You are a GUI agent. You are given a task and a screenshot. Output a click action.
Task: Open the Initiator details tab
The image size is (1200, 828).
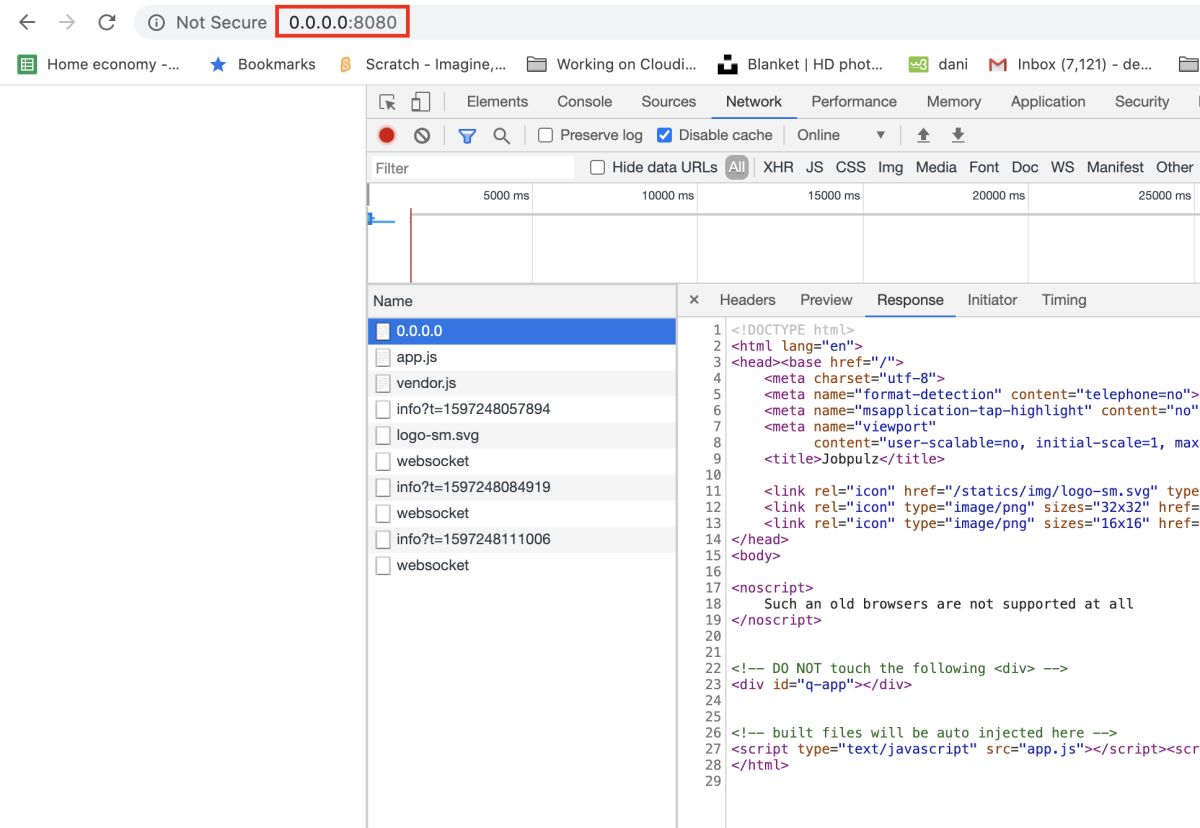(x=992, y=300)
